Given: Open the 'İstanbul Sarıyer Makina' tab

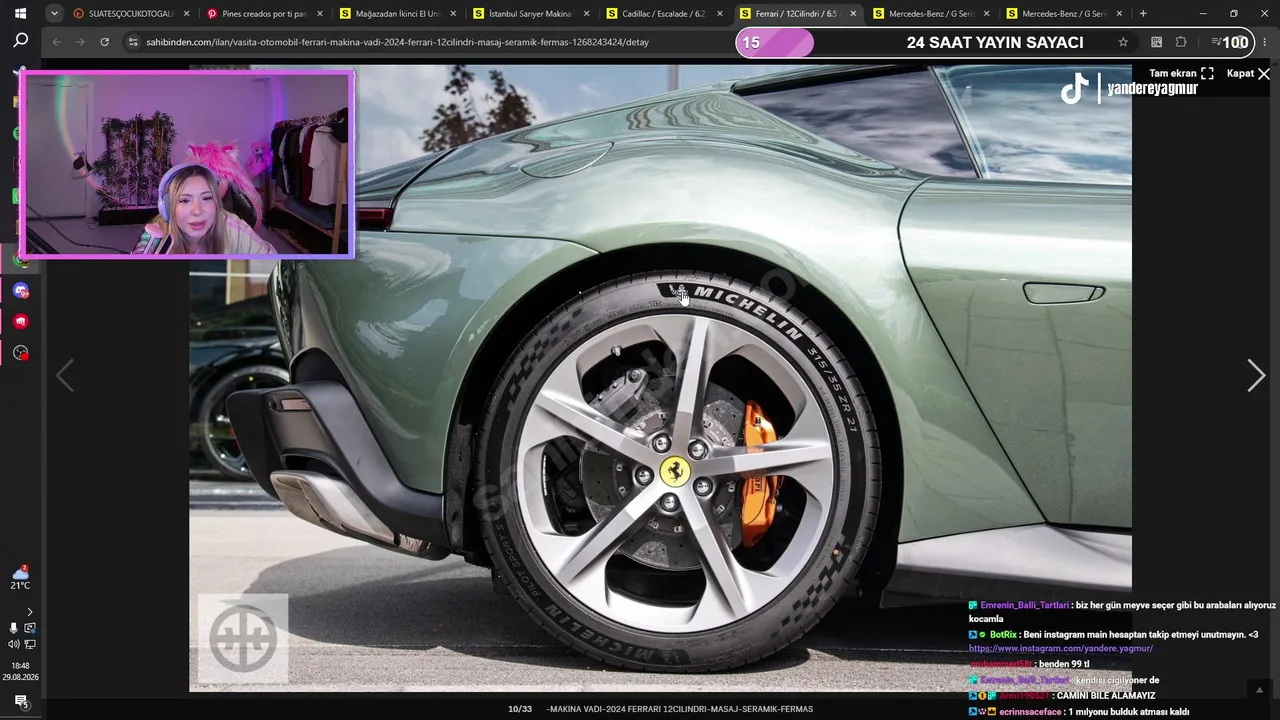Looking at the screenshot, I should pos(531,14).
